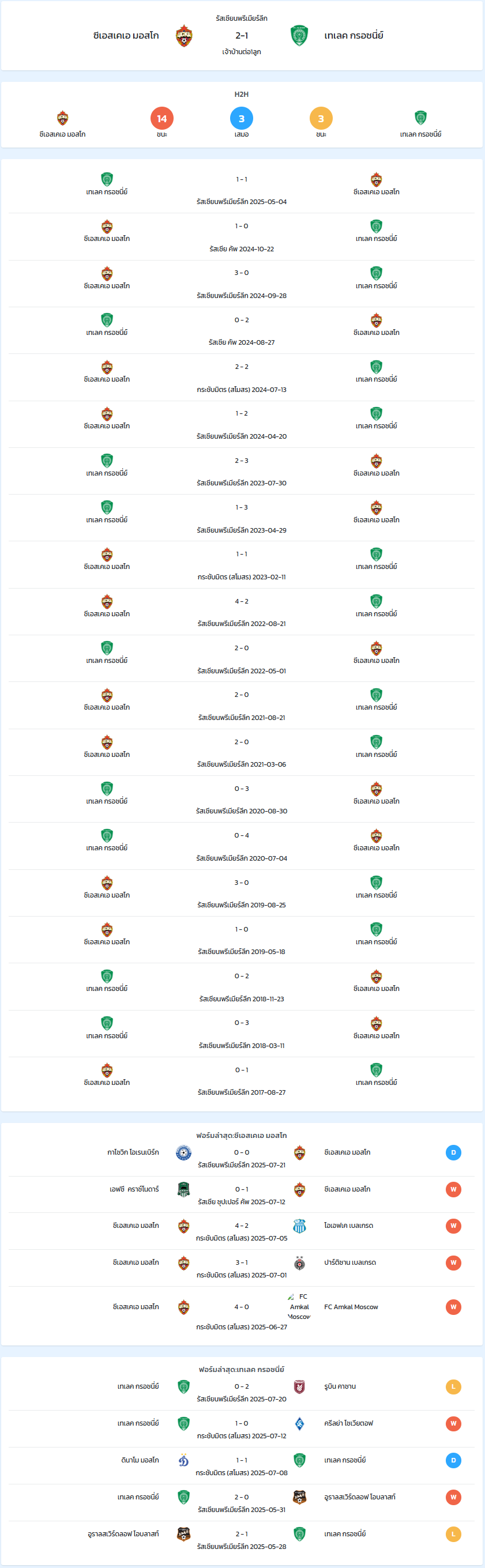This screenshot has width=485, height=1568.
Task: Click the FC Krasnodar logo in the Super Cup row
Action: [x=183, y=1189]
